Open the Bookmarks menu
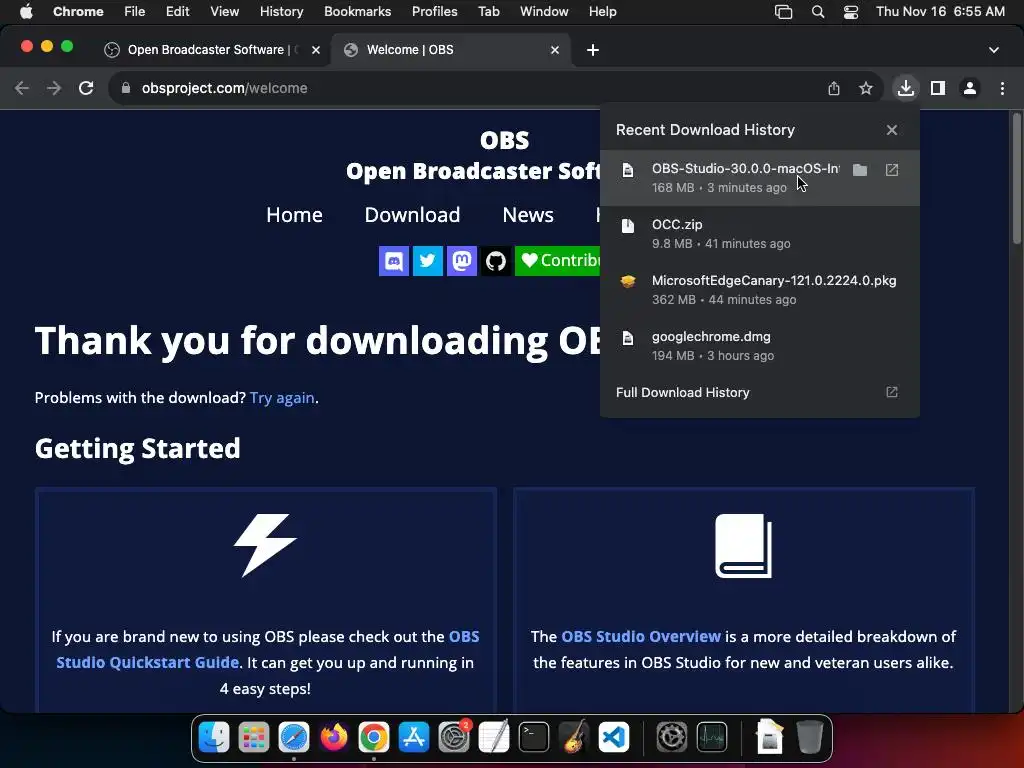This screenshot has height=768, width=1024. [x=357, y=12]
